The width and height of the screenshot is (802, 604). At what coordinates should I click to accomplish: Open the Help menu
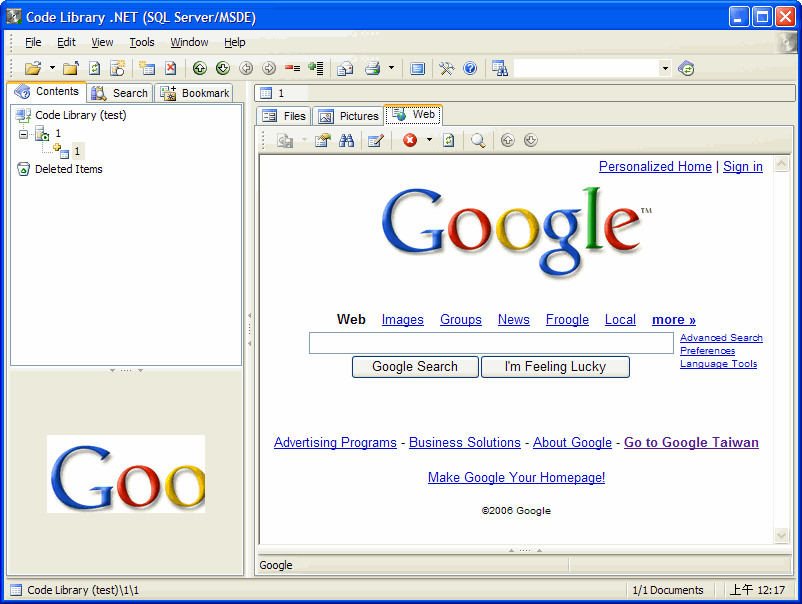tap(235, 42)
